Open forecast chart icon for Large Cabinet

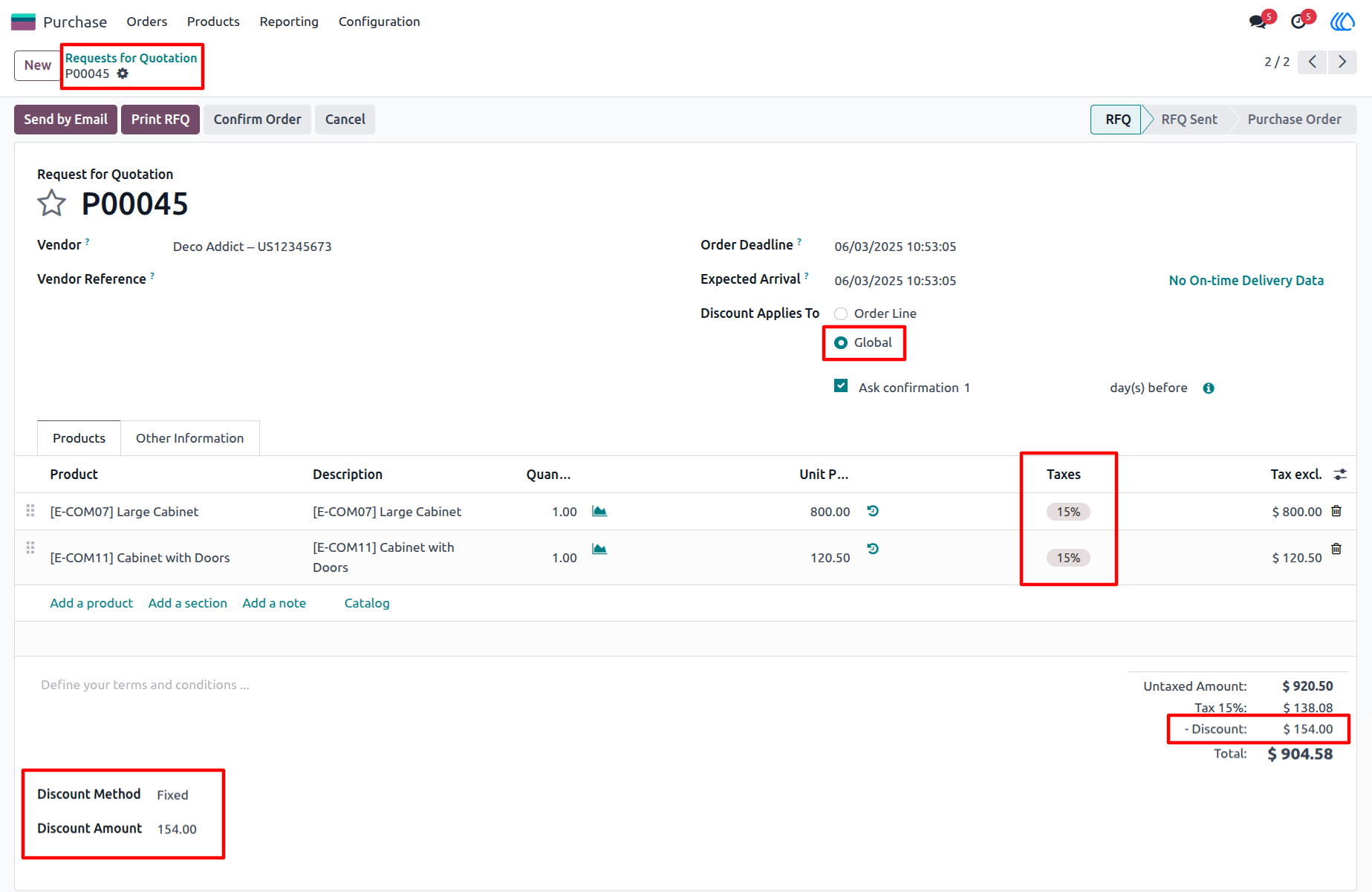pyautogui.click(x=599, y=511)
